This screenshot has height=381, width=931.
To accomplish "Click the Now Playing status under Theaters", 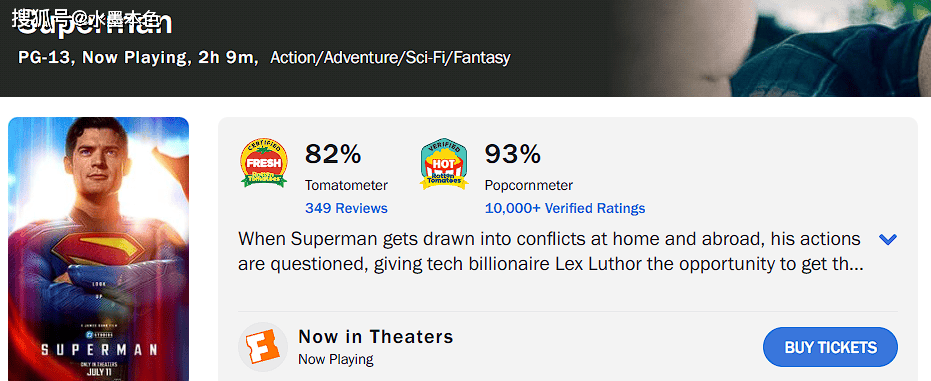I will click(336, 359).
